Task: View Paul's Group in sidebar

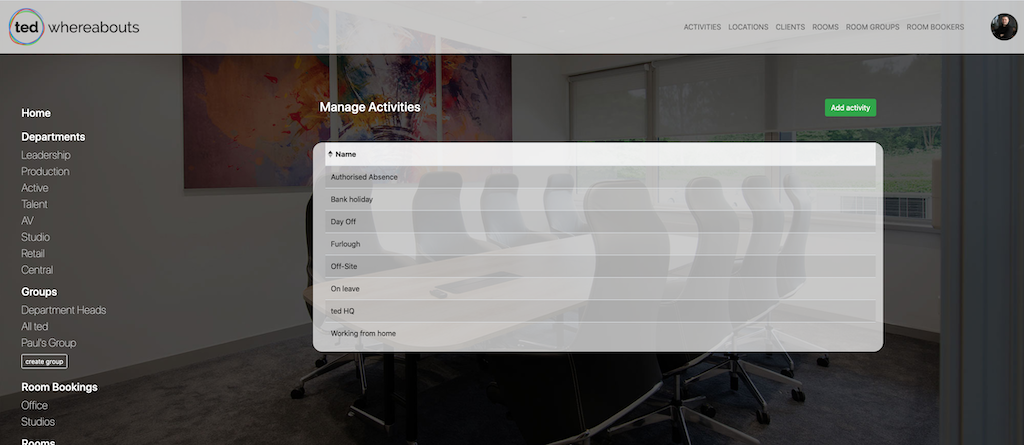Action: (x=48, y=343)
